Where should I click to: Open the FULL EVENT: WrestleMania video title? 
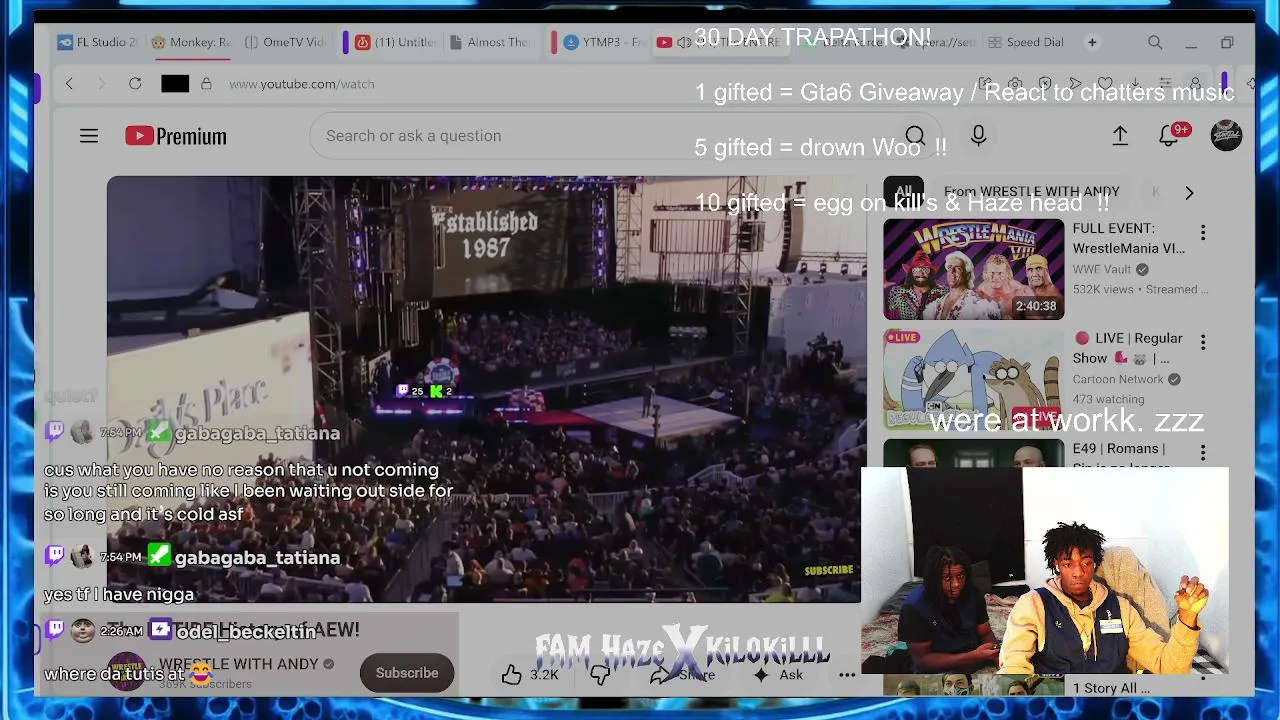click(x=1129, y=238)
